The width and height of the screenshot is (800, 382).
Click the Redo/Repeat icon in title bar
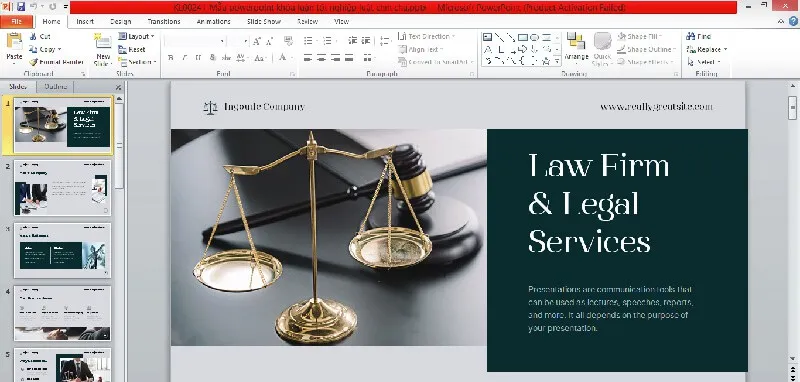[53, 7]
